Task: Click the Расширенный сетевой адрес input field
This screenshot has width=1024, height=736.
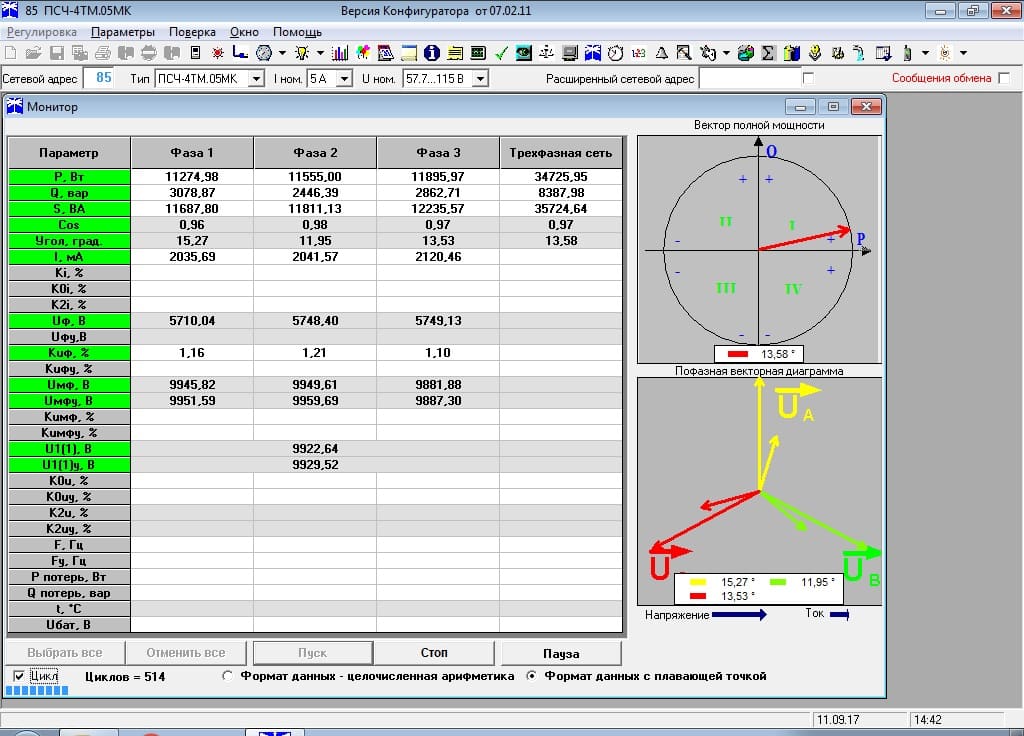Action: point(750,78)
